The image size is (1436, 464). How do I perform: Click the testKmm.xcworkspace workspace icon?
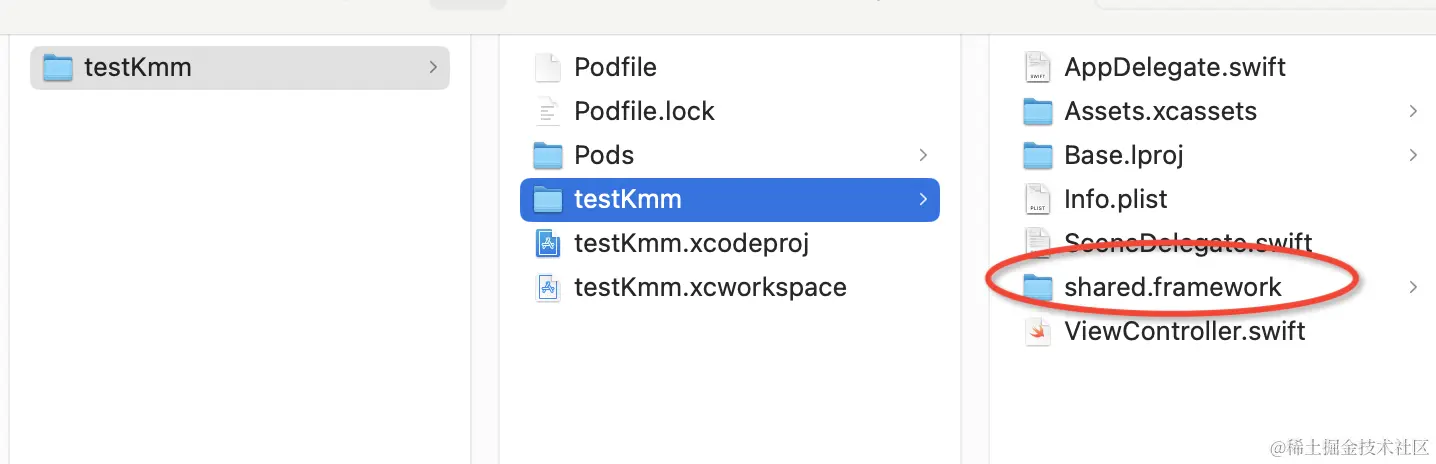click(547, 288)
